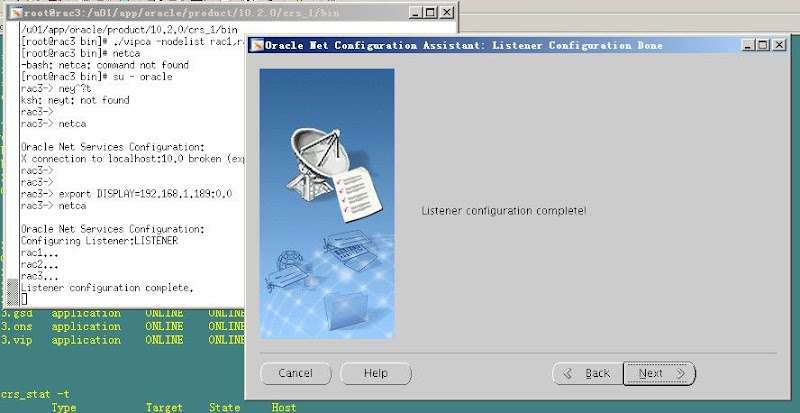
Task: Close the Oracle Net Configuration Assistant window
Action: pos(779,45)
